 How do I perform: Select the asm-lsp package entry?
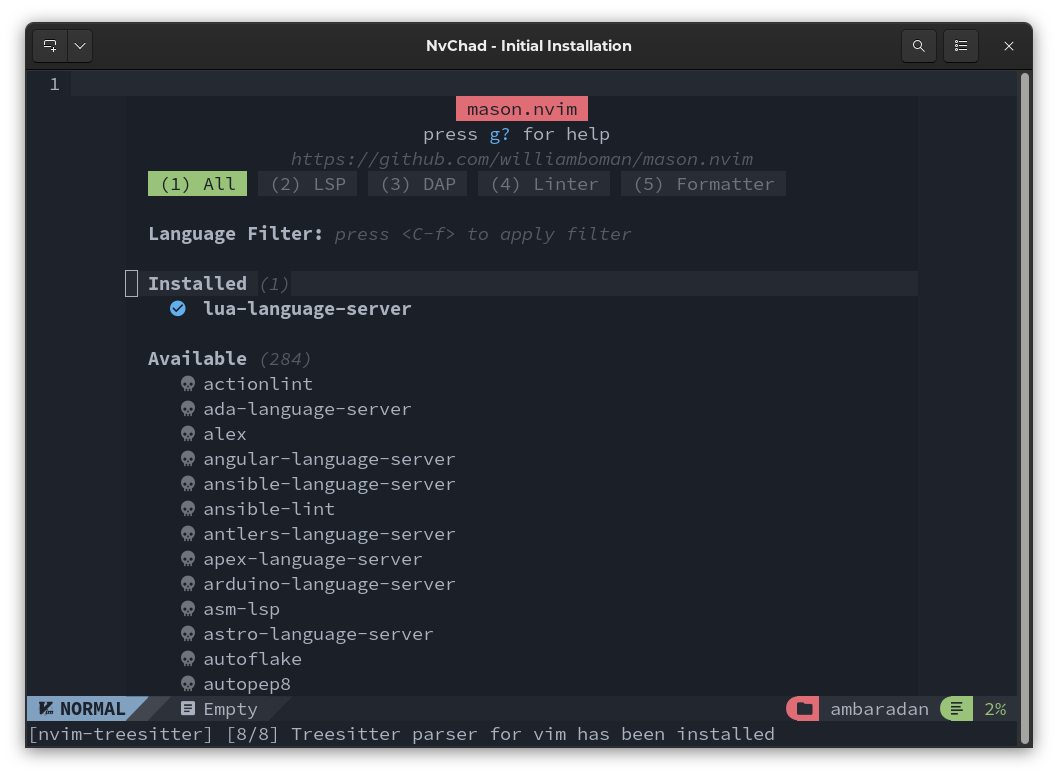(x=241, y=609)
